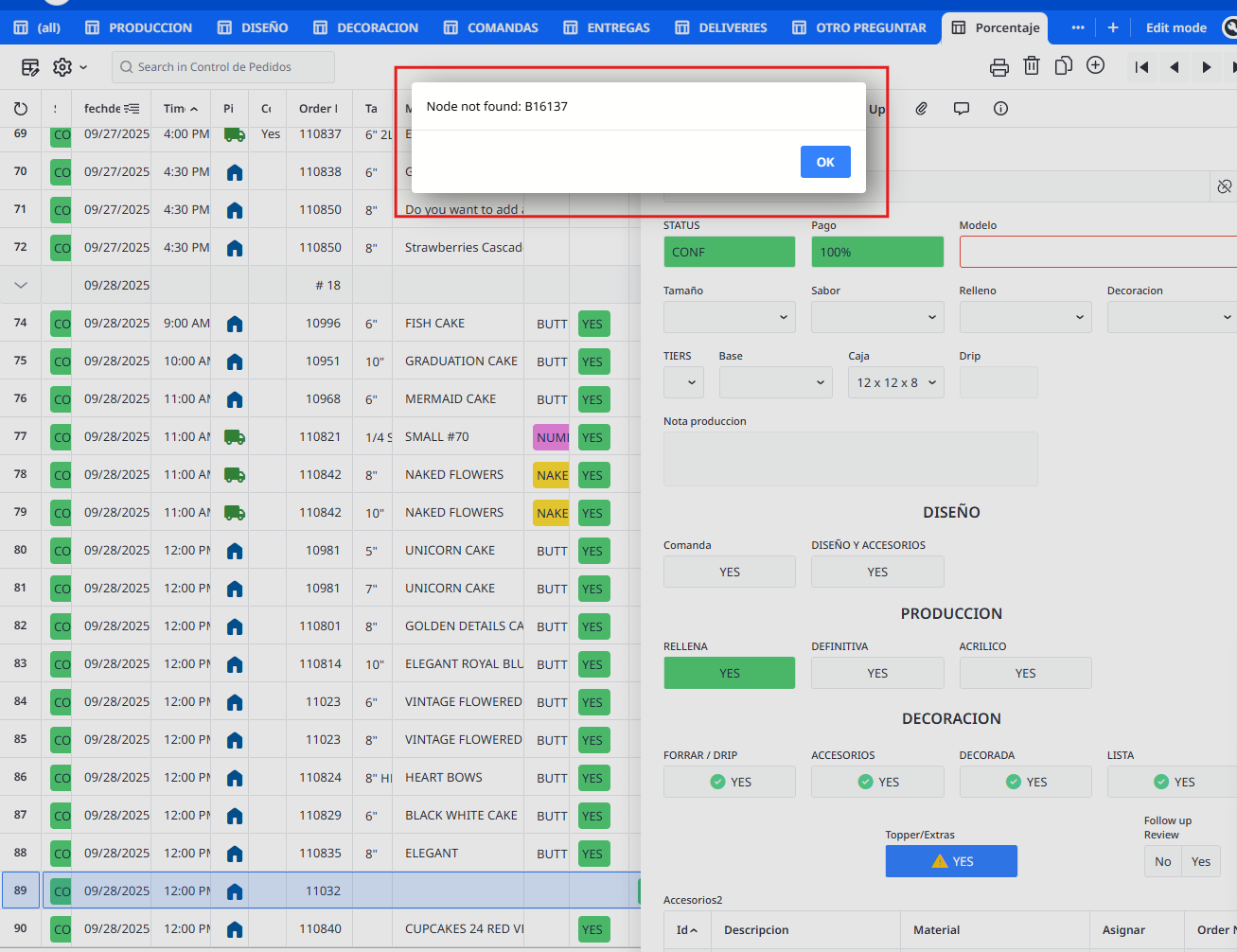The width and height of the screenshot is (1237, 952).
Task: Collapse the 09/28/2025 group row
Action: (x=21, y=285)
